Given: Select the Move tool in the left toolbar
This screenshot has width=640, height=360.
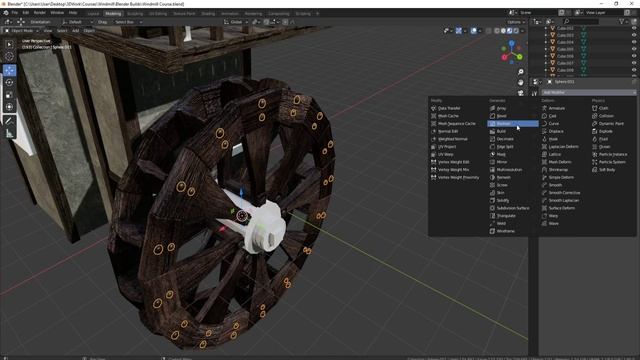Looking at the screenshot, I should (x=9, y=70).
